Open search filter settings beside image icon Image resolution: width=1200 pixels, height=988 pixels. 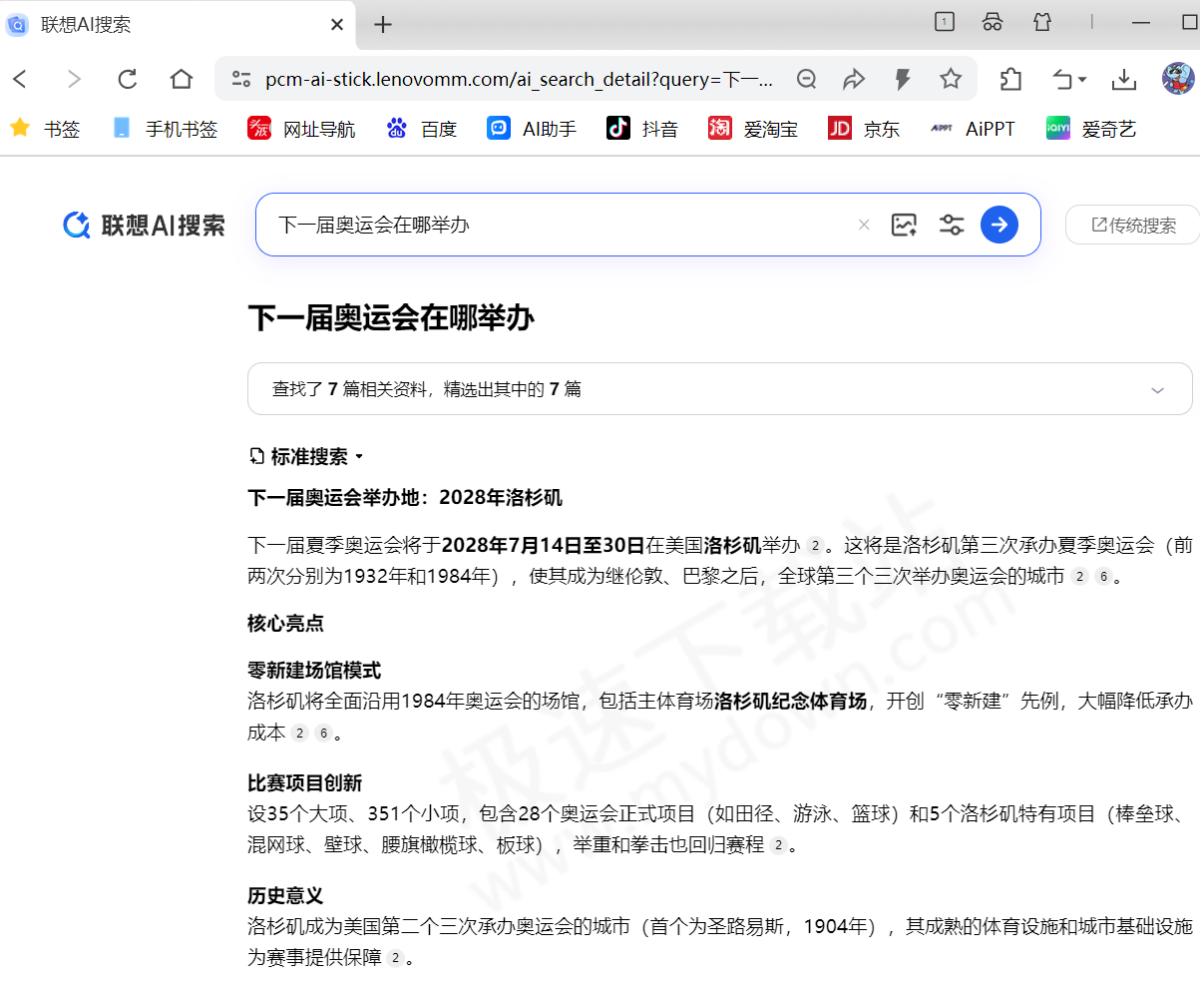pyautogui.click(x=951, y=224)
